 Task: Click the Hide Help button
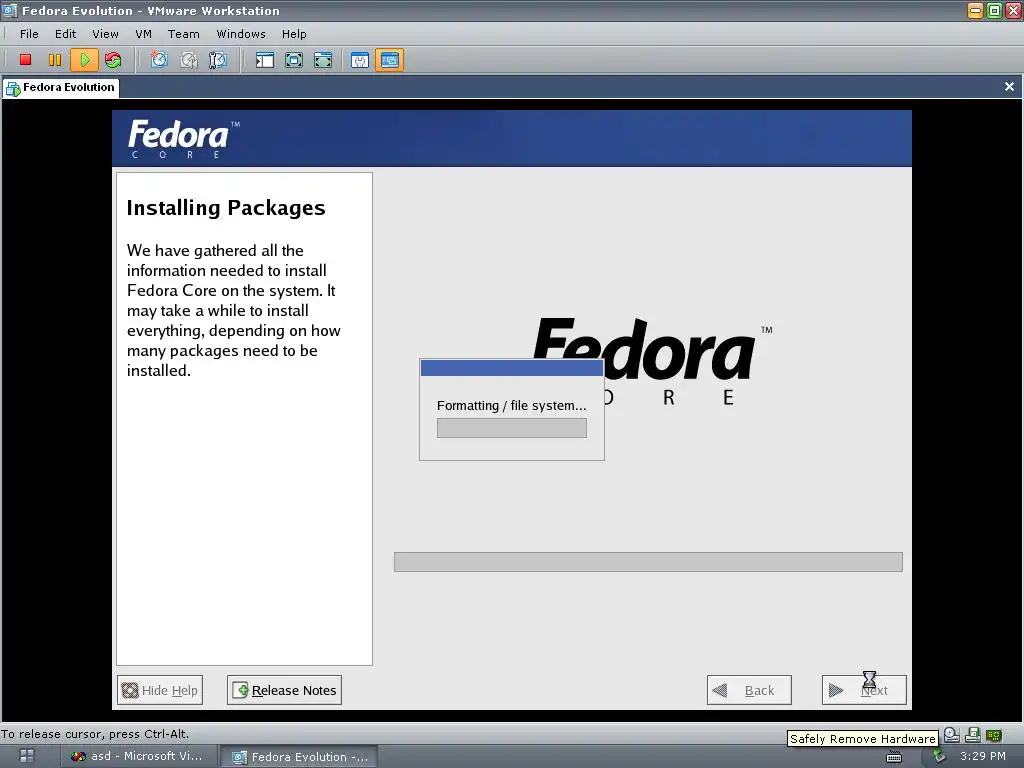pos(160,690)
